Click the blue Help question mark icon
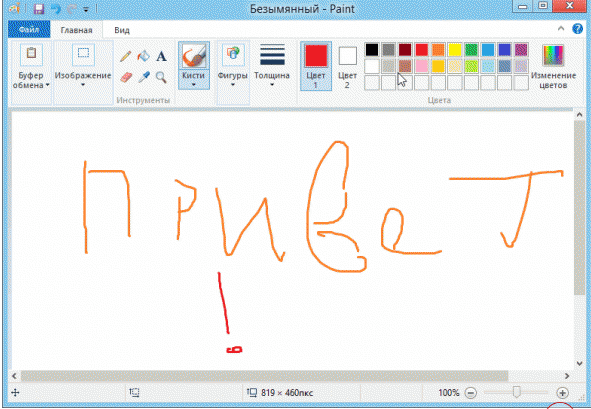This screenshot has height=409, width=591. [577, 29]
